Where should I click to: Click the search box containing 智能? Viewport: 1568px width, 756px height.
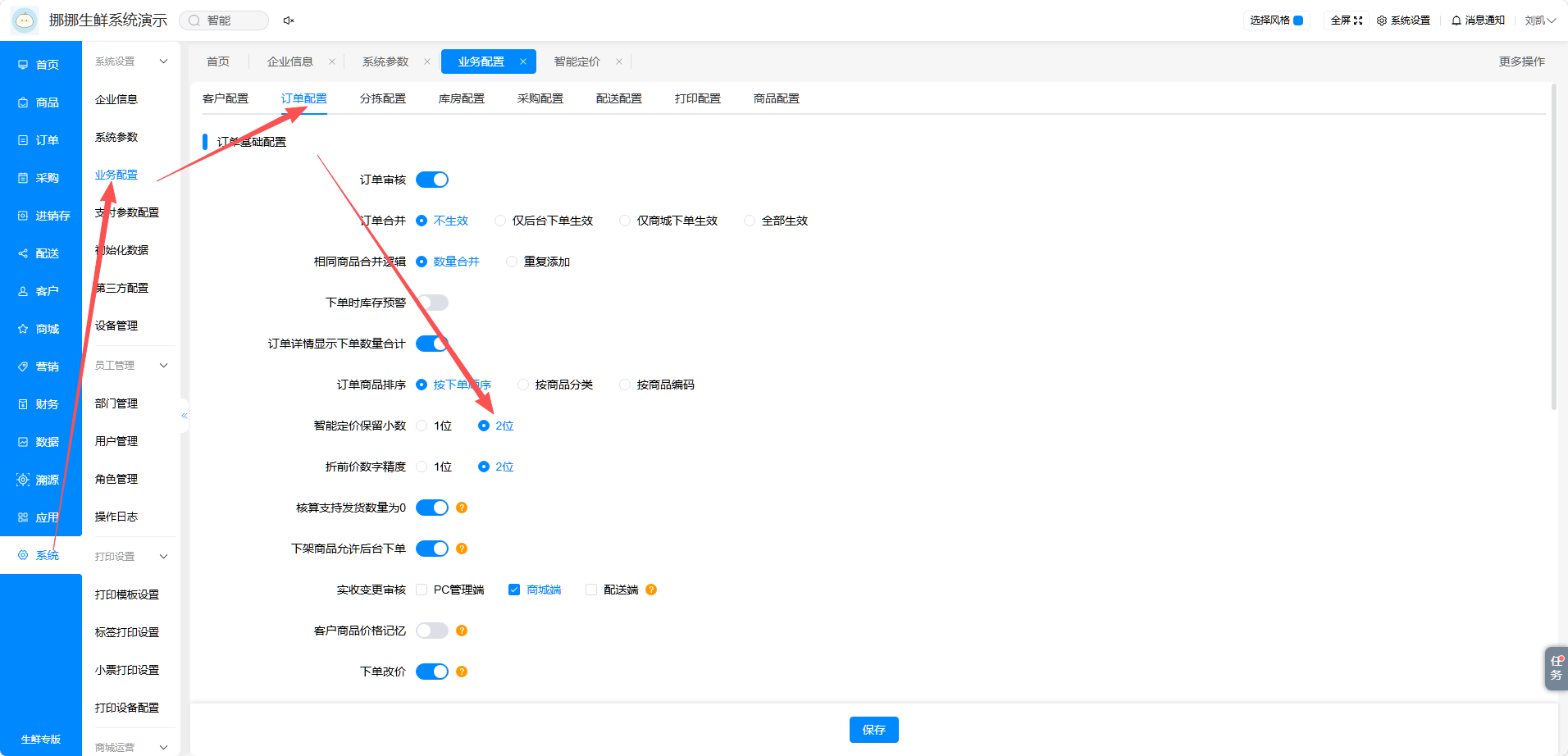[224, 20]
